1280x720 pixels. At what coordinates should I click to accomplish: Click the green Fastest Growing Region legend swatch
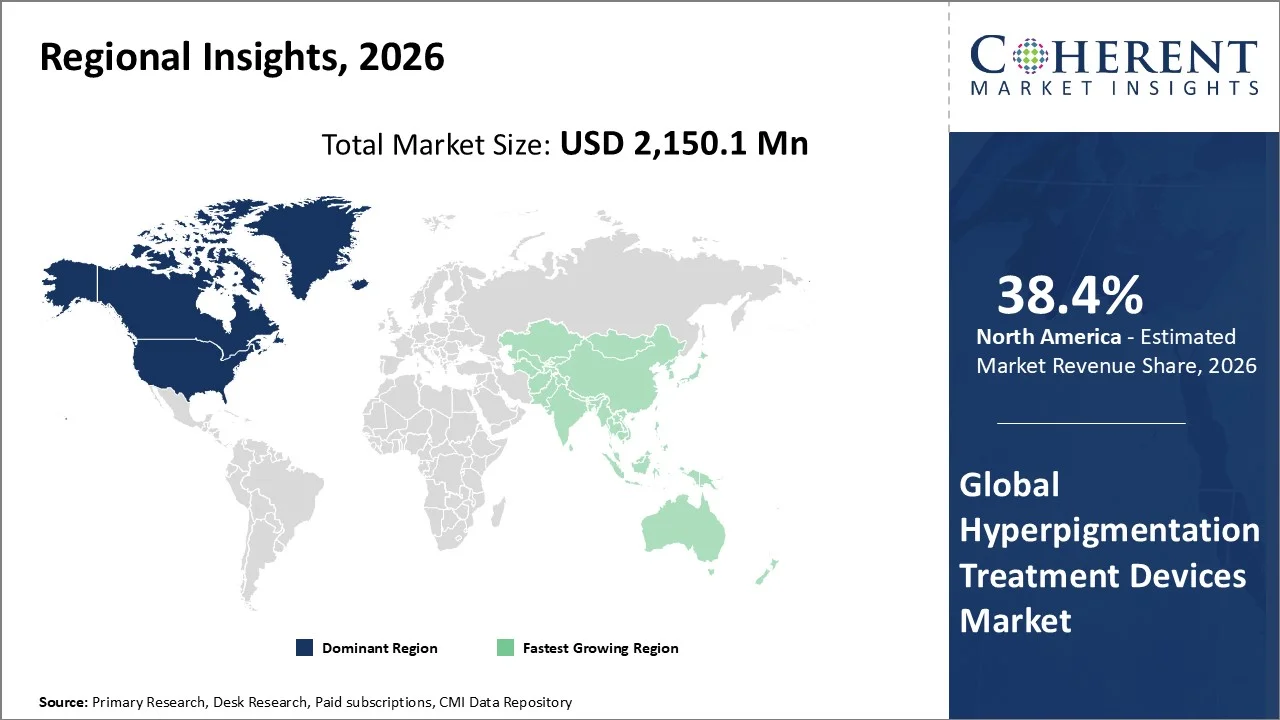505,648
